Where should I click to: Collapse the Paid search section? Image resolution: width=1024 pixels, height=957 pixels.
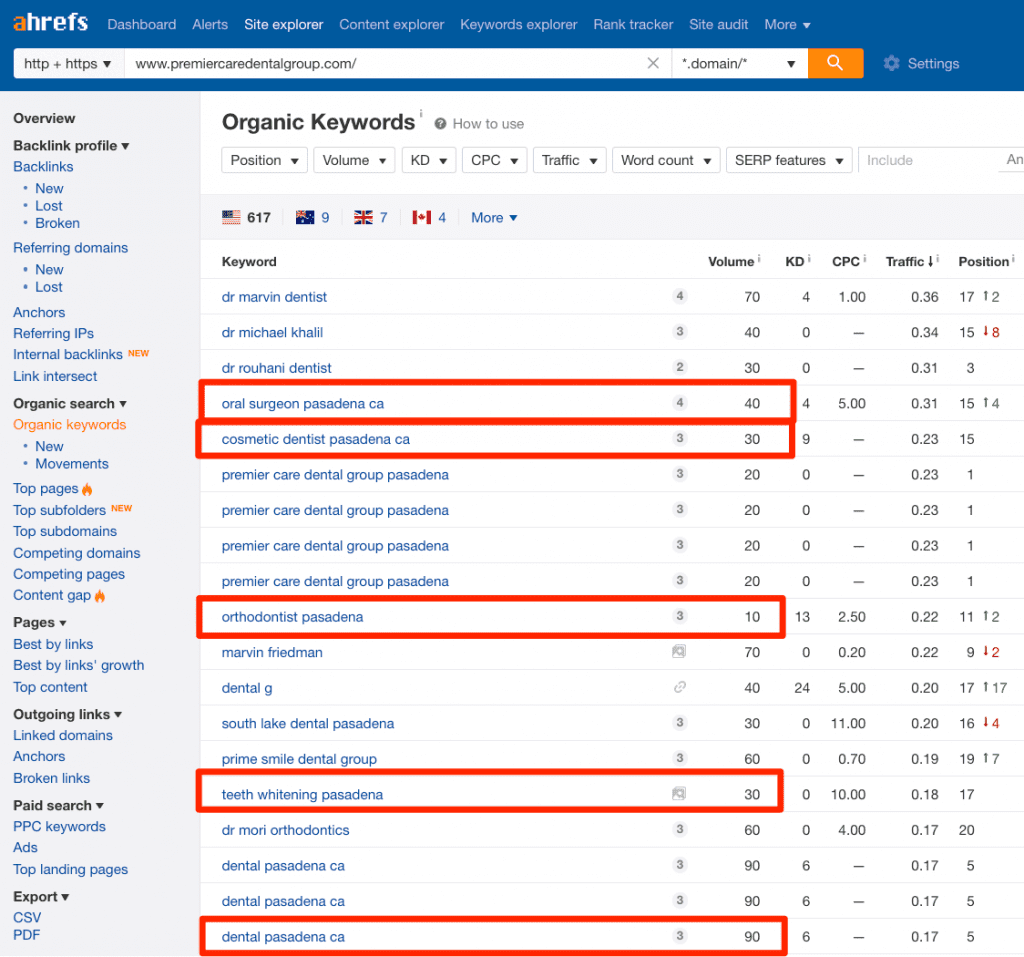[x=58, y=805]
